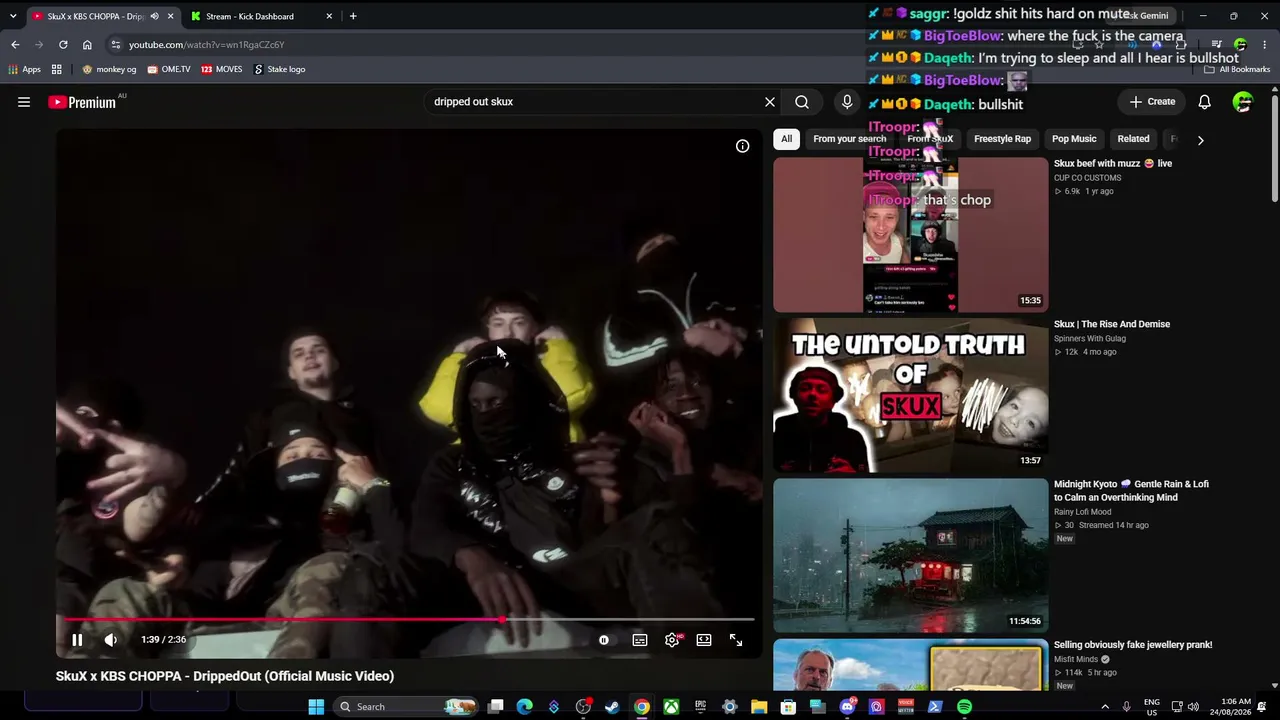The width and height of the screenshot is (1280, 720).
Task: Click the Create button
Action: (1153, 102)
